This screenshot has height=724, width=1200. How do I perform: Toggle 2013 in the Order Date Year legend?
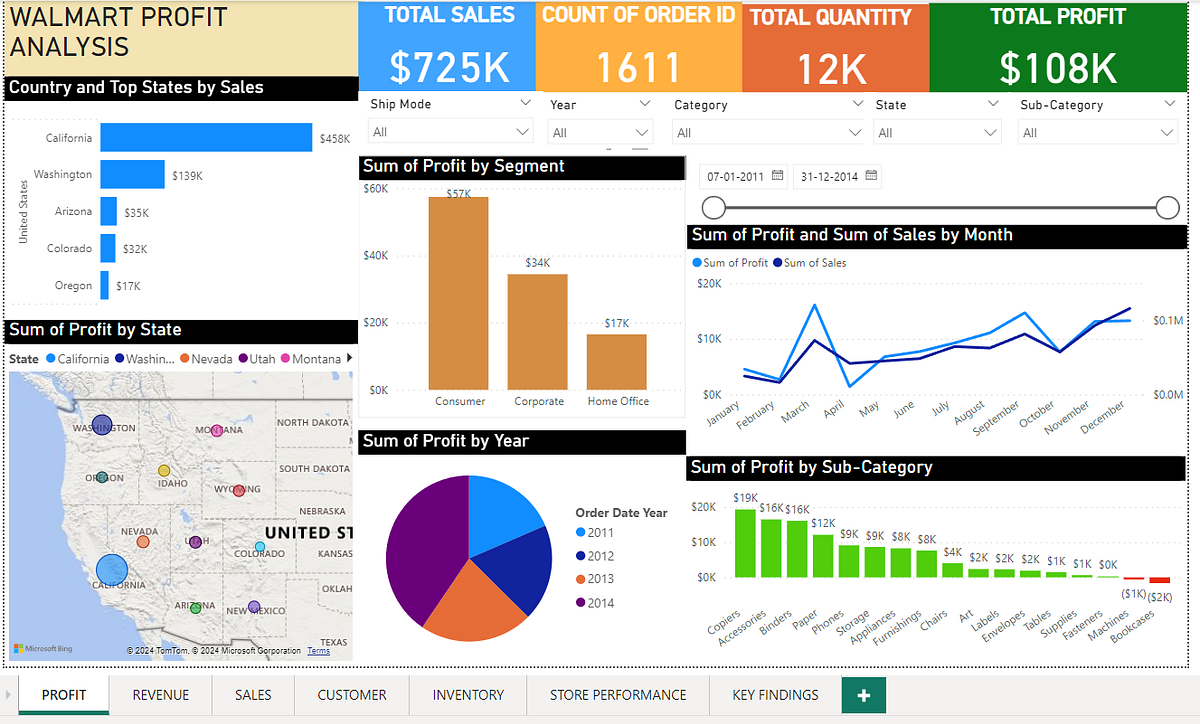click(x=597, y=580)
